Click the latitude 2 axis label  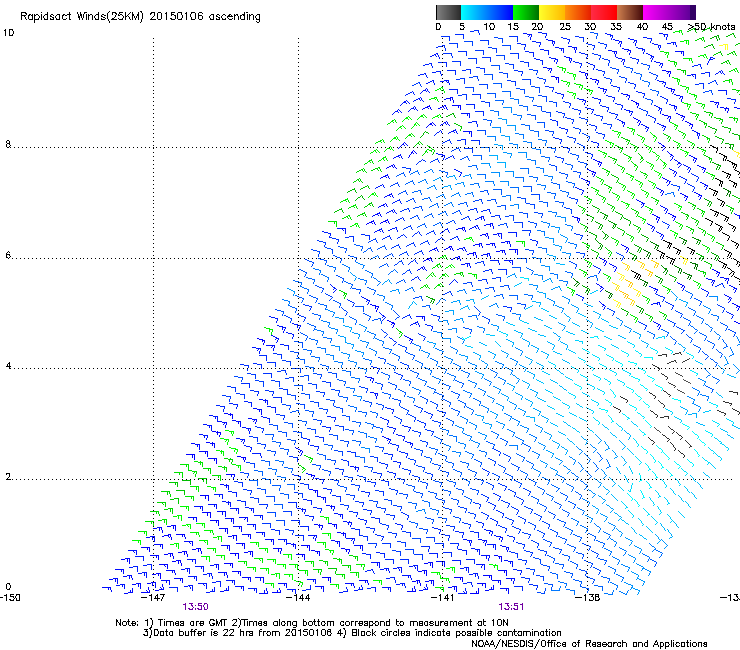click(8, 477)
